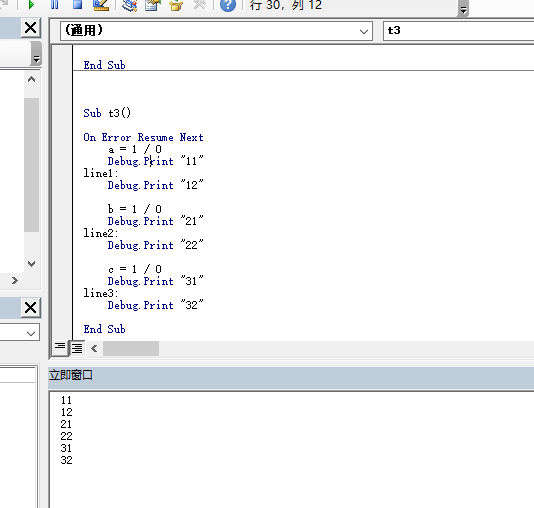Click the code margin indicator bar
This screenshot has height=508, width=534.
coord(62,192)
